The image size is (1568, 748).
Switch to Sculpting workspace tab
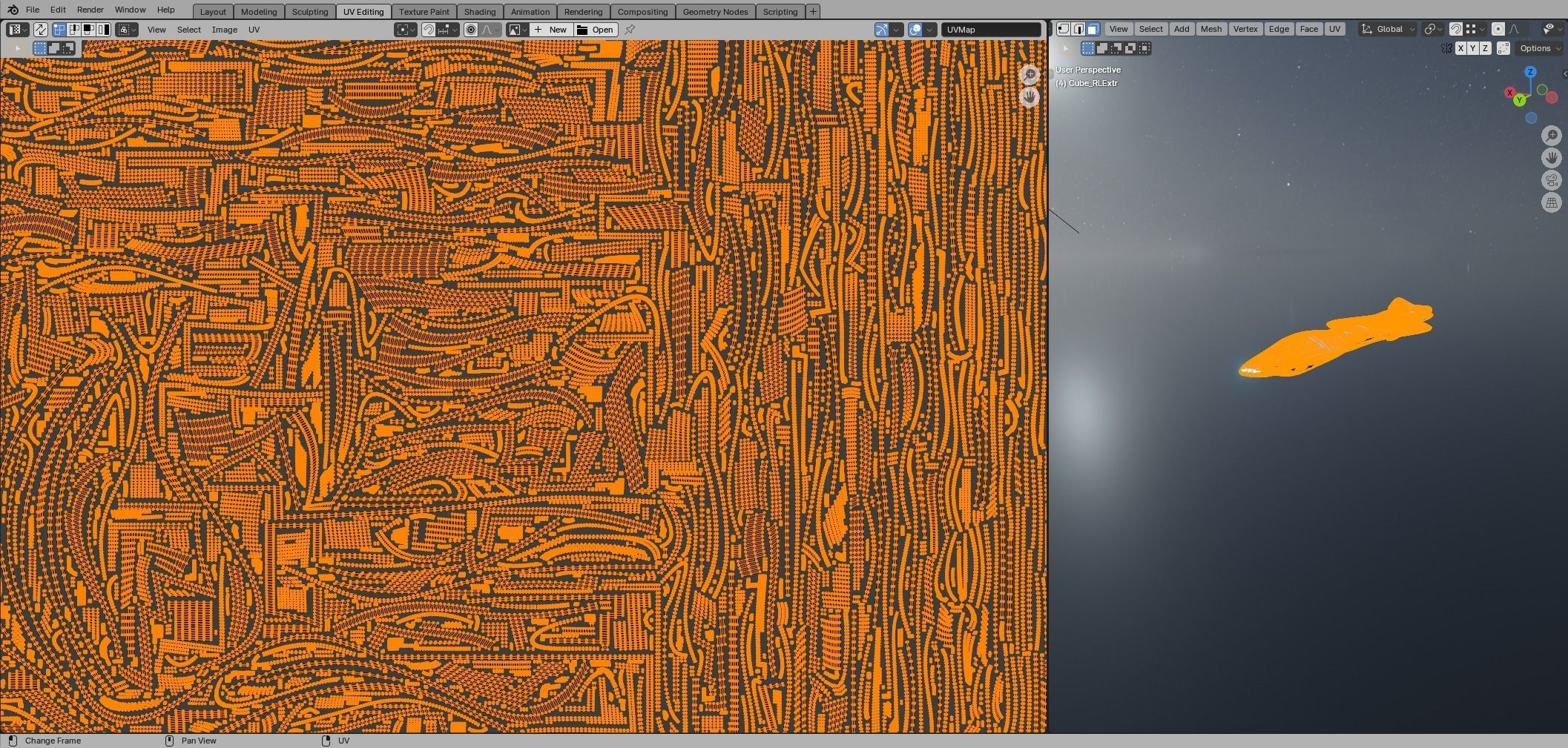click(310, 12)
